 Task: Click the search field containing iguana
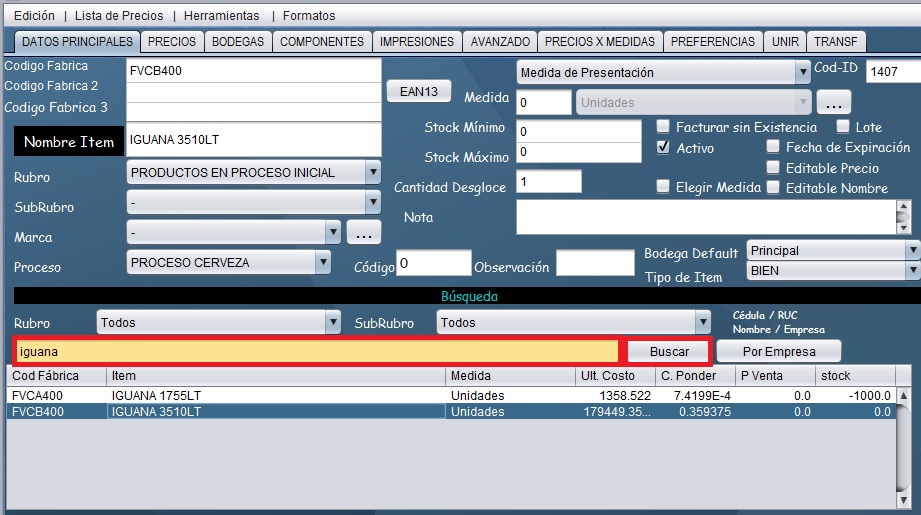(x=316, y=352)
